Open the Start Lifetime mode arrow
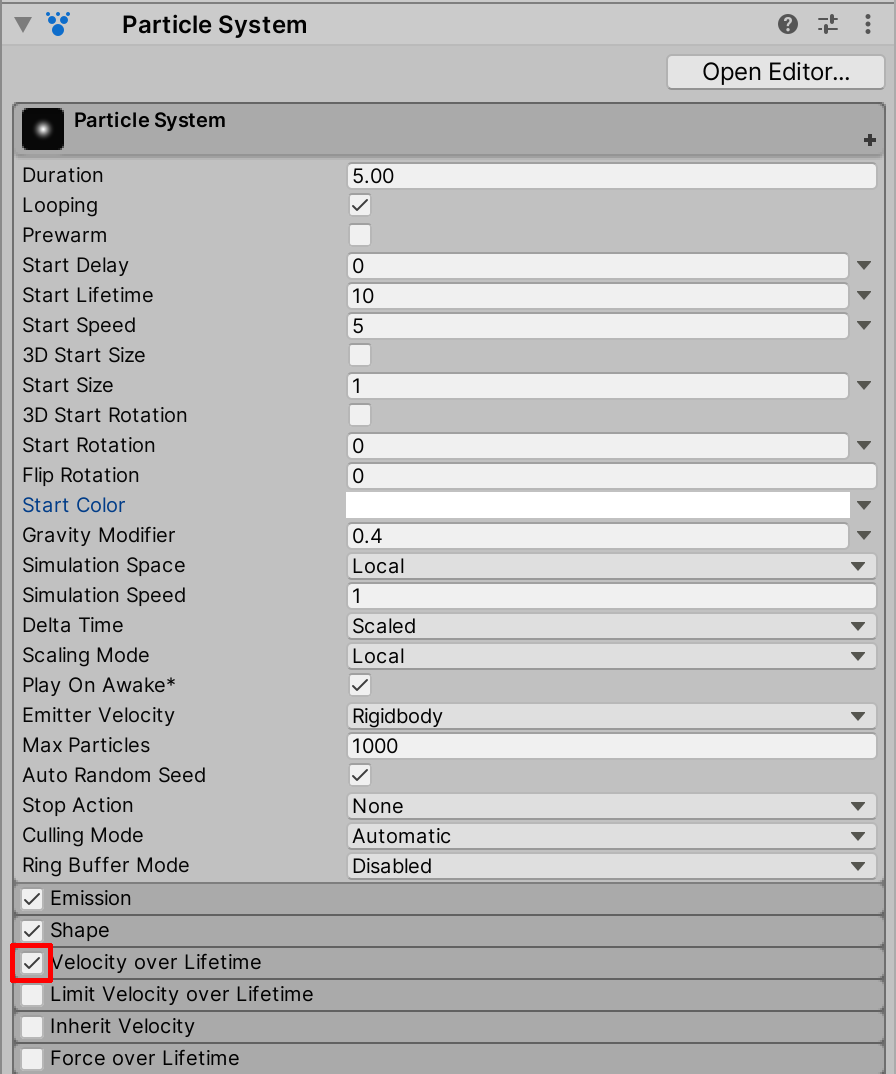896x1074 pixels. pos(865,296)
